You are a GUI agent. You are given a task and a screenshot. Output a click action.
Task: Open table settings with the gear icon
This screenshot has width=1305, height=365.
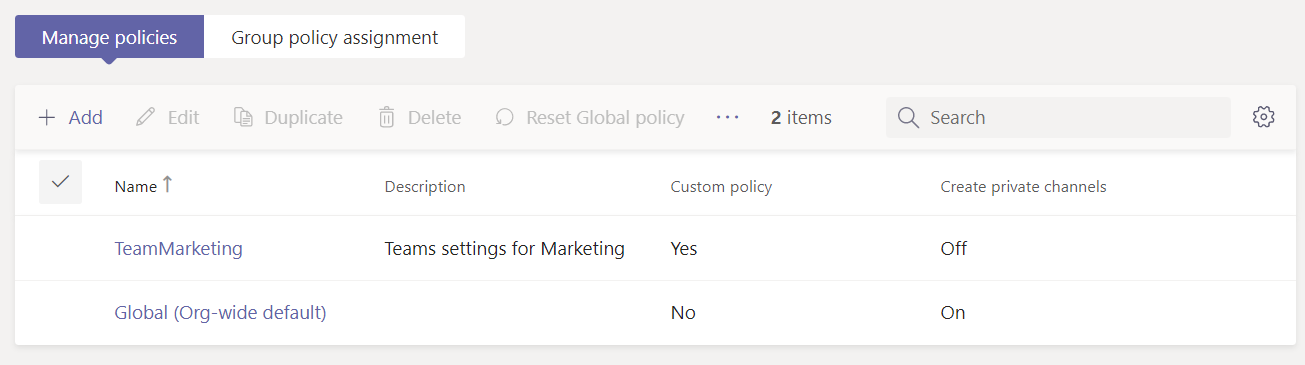coord(1263,117)
